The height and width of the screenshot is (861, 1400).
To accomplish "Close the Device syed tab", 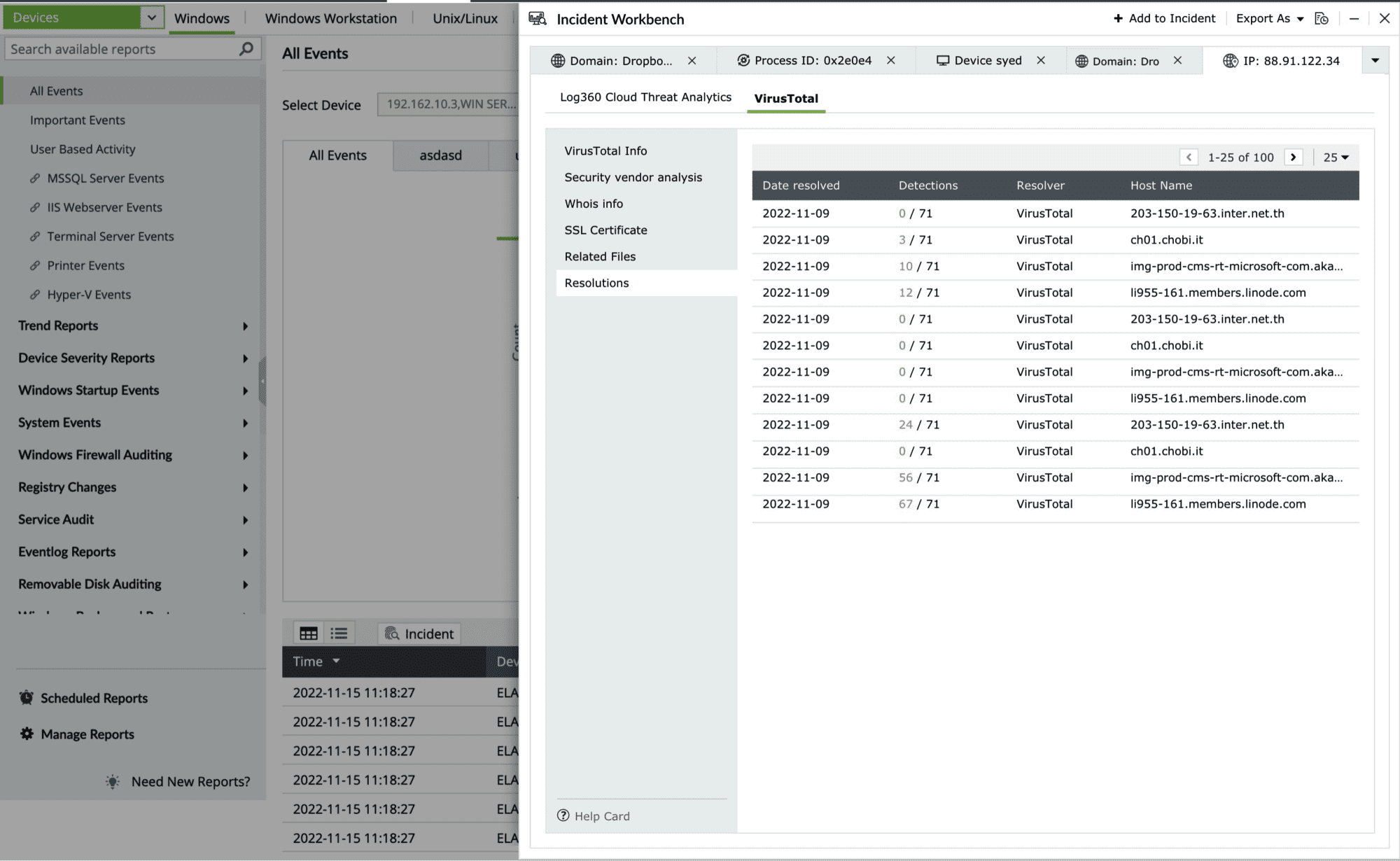I will tap(1041, 61).
